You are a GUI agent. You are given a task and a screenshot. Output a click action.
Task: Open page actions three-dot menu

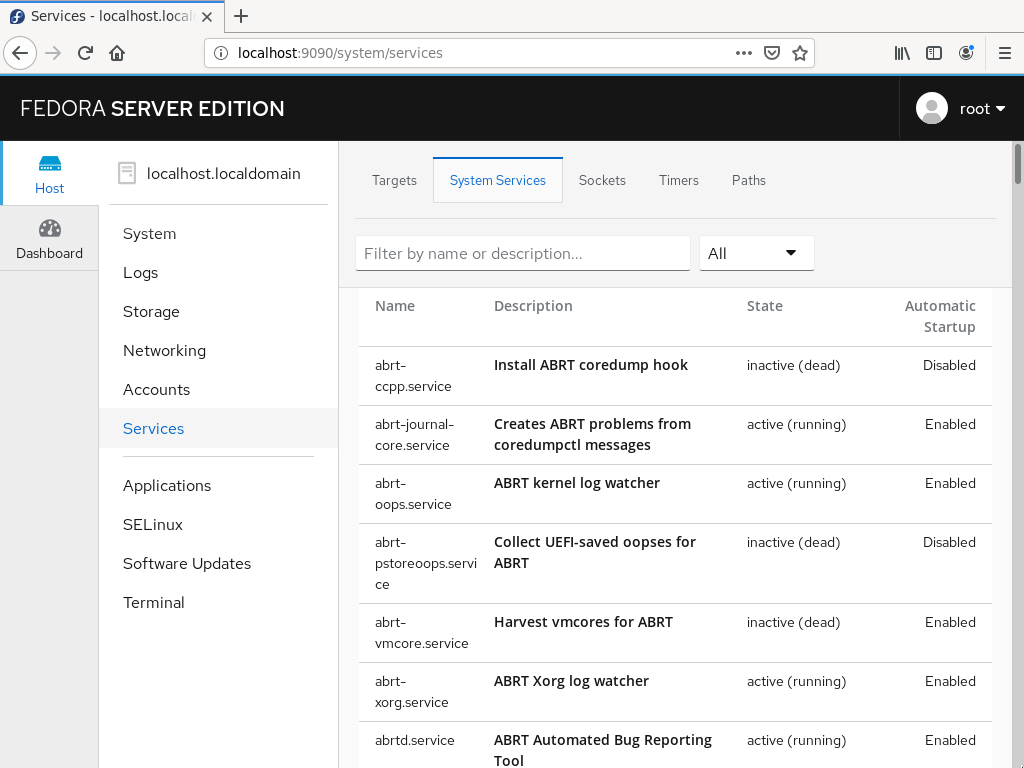click(x=744, y=53)
